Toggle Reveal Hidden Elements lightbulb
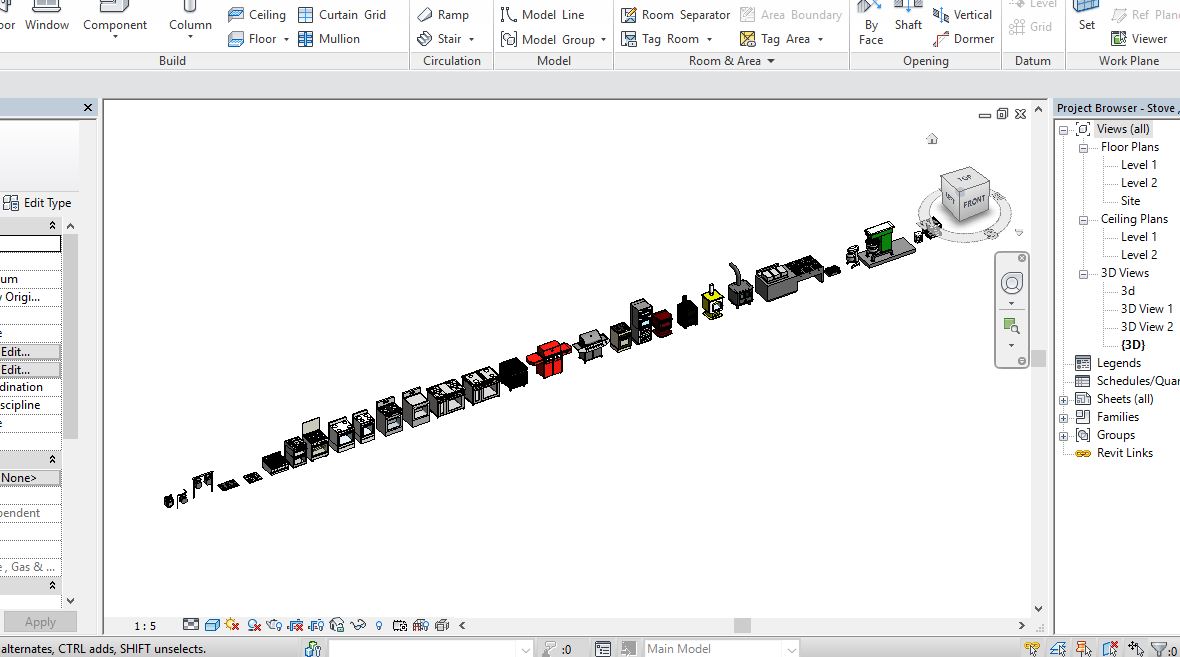The width and height of the screenshot is (1180, 657). pyautogui.click(x=379, y=626)
